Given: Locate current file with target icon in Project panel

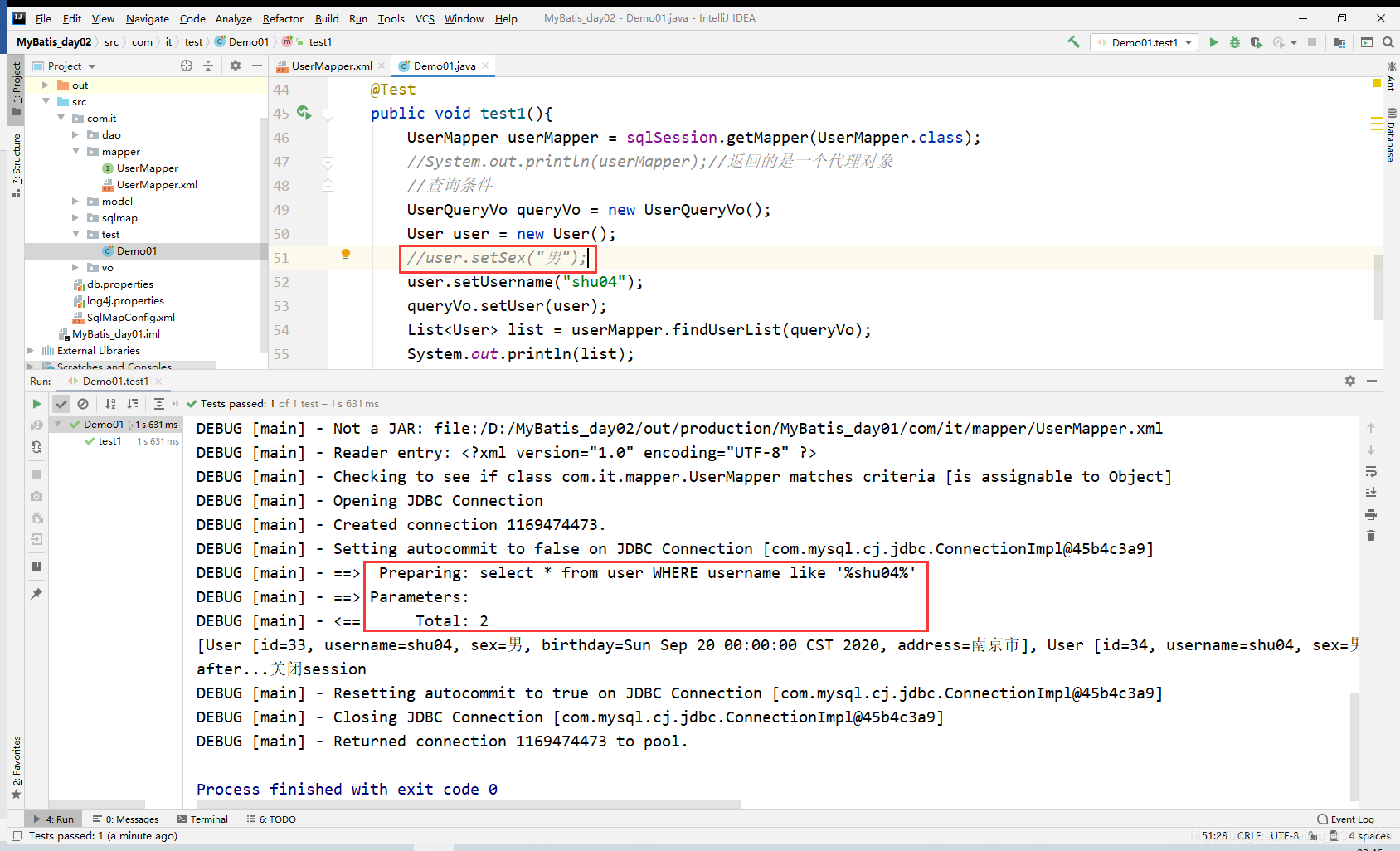Looking at the screenshot, I should (187, 66).
